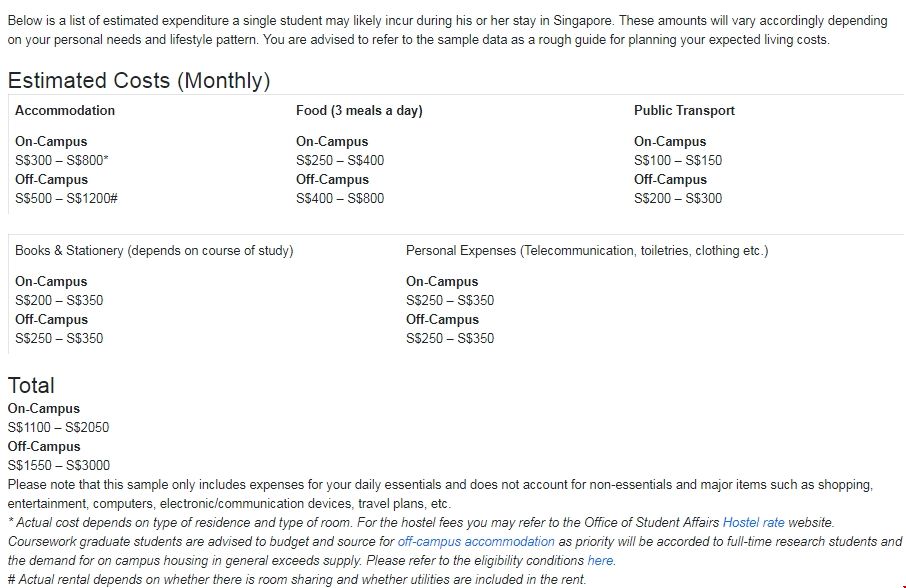Select the off-campus food cost S$400 – S$800
This screenshot has height=588, width=906.
[x=340, y=198]
